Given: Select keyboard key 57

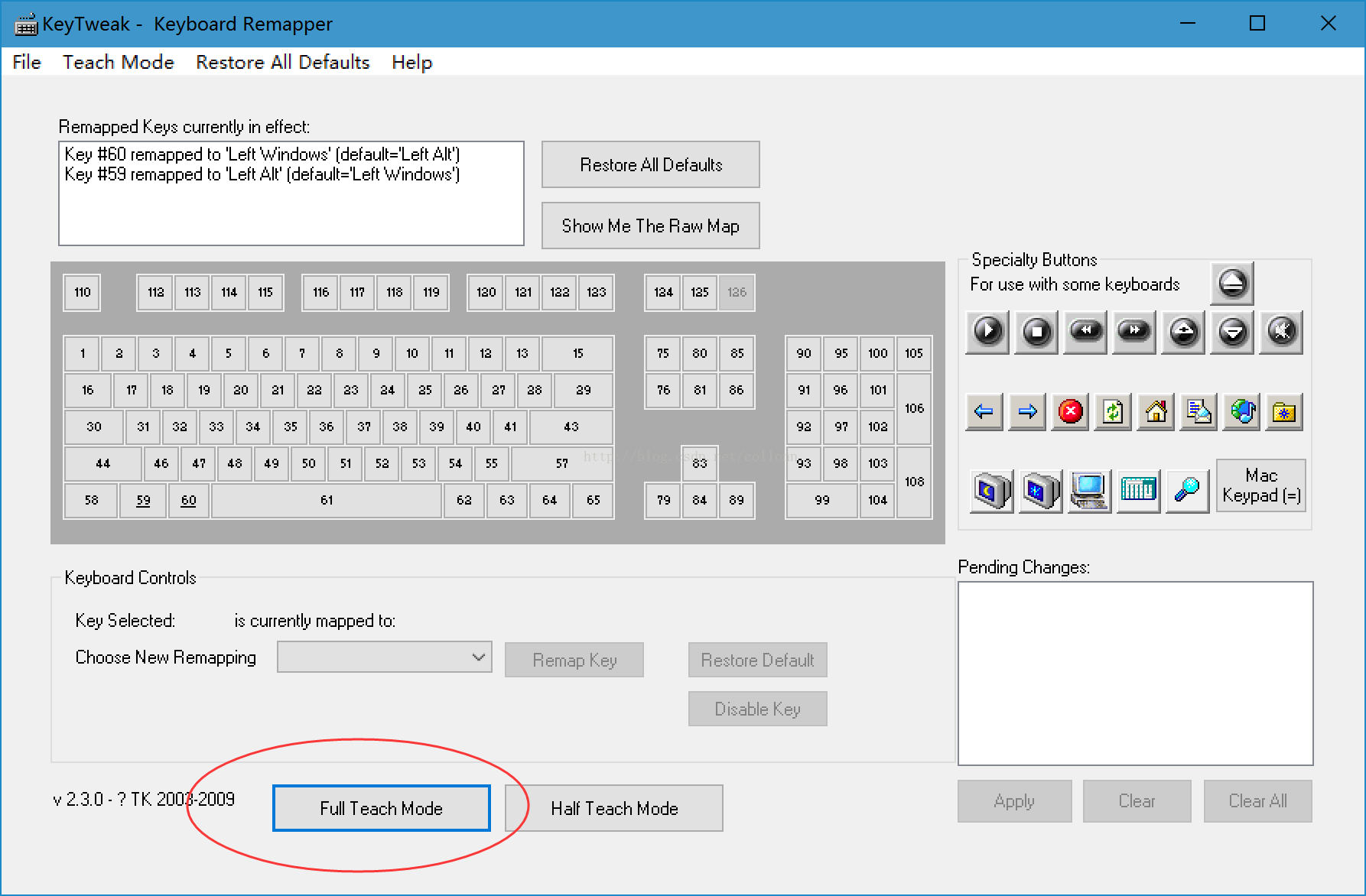Looking at the screenshot, I should point(562,463).
